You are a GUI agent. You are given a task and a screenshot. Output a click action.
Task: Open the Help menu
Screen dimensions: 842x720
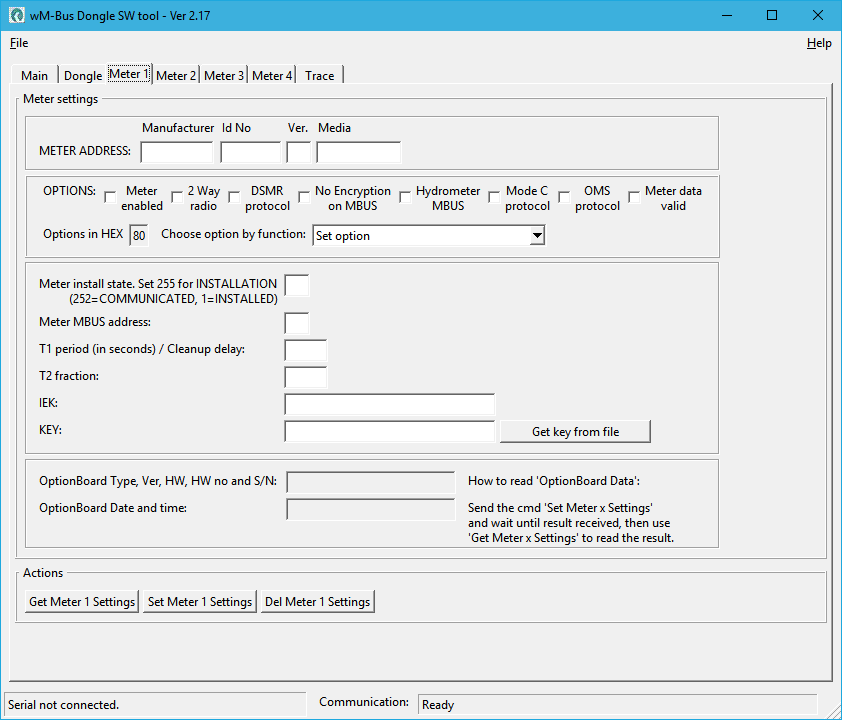pyautogui.click(x=818, y=43)
